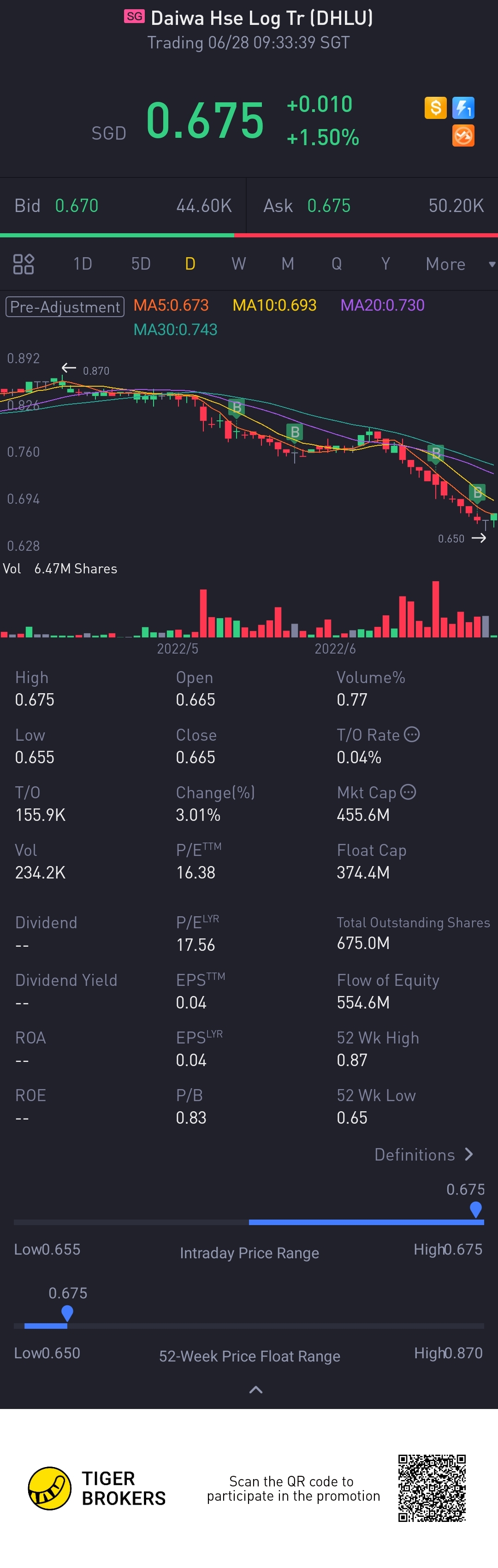Screen dimensions: 498x1568
Task: Tap the orange circular icon below the lightning bolt
Action: [x=463, y=136]
